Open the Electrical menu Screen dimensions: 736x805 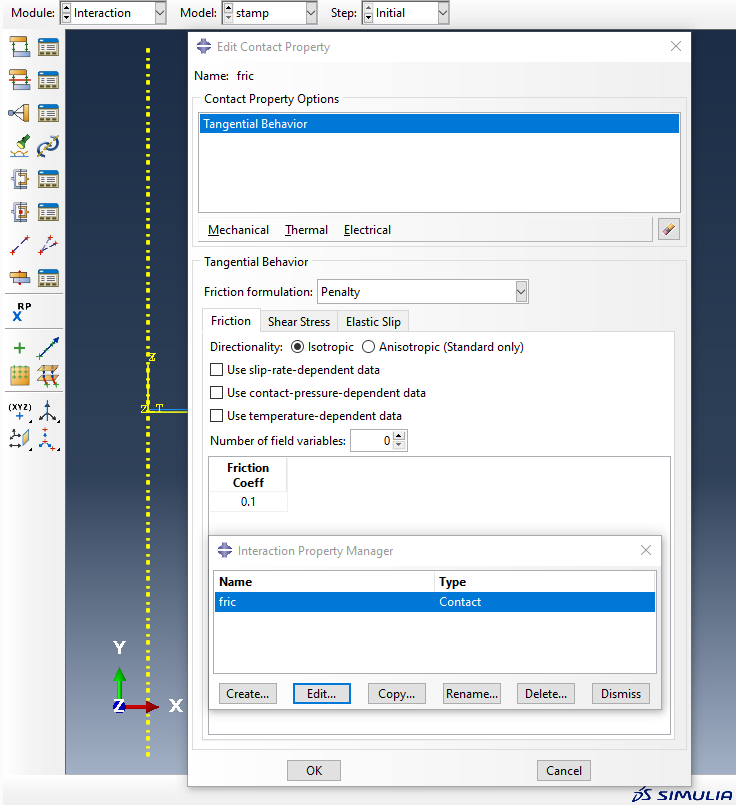367,230
